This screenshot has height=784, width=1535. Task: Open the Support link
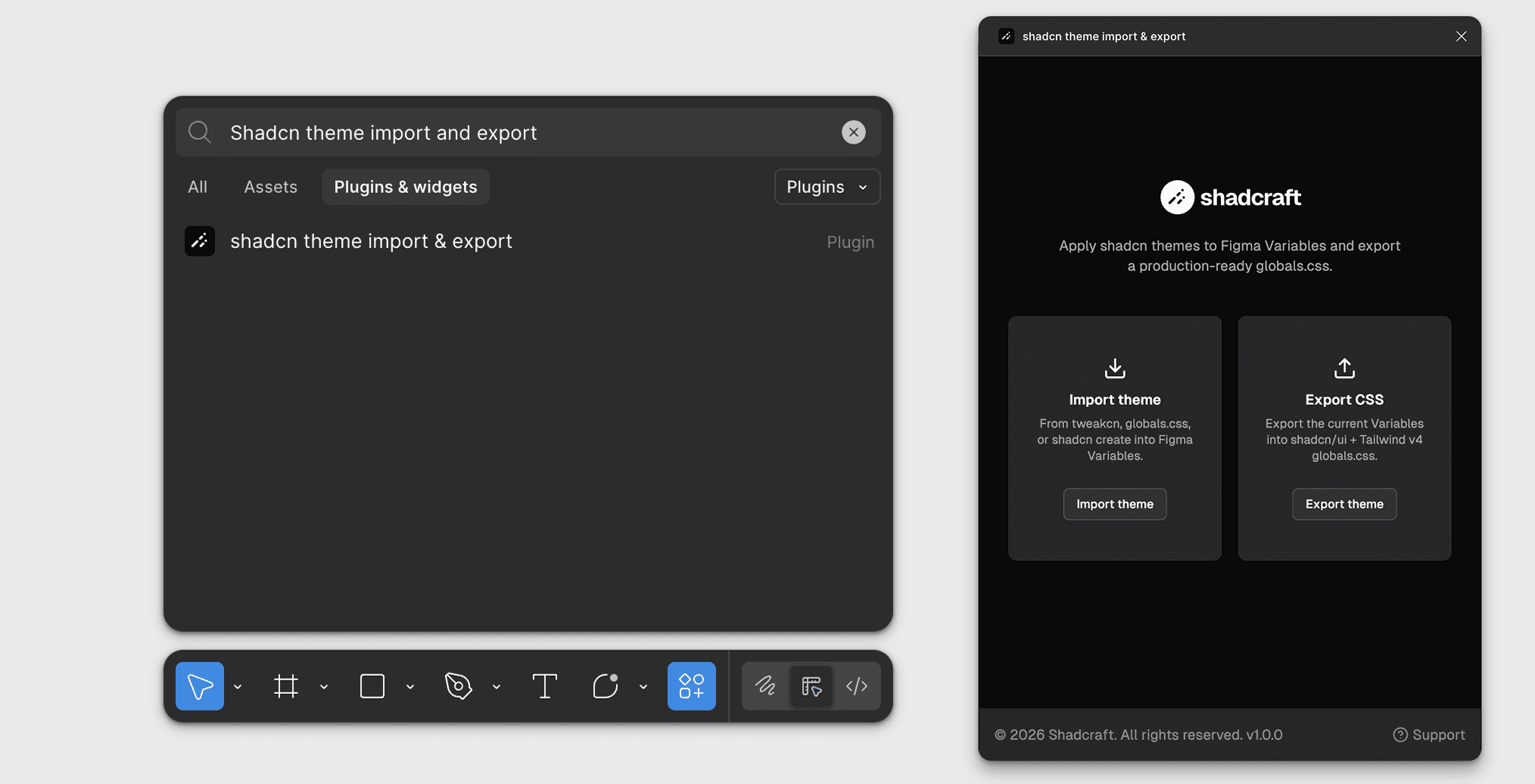pos(1429,735)
